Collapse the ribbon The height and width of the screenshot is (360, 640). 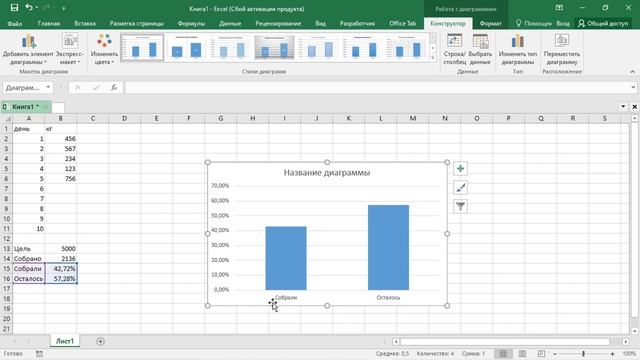[632, 71]
